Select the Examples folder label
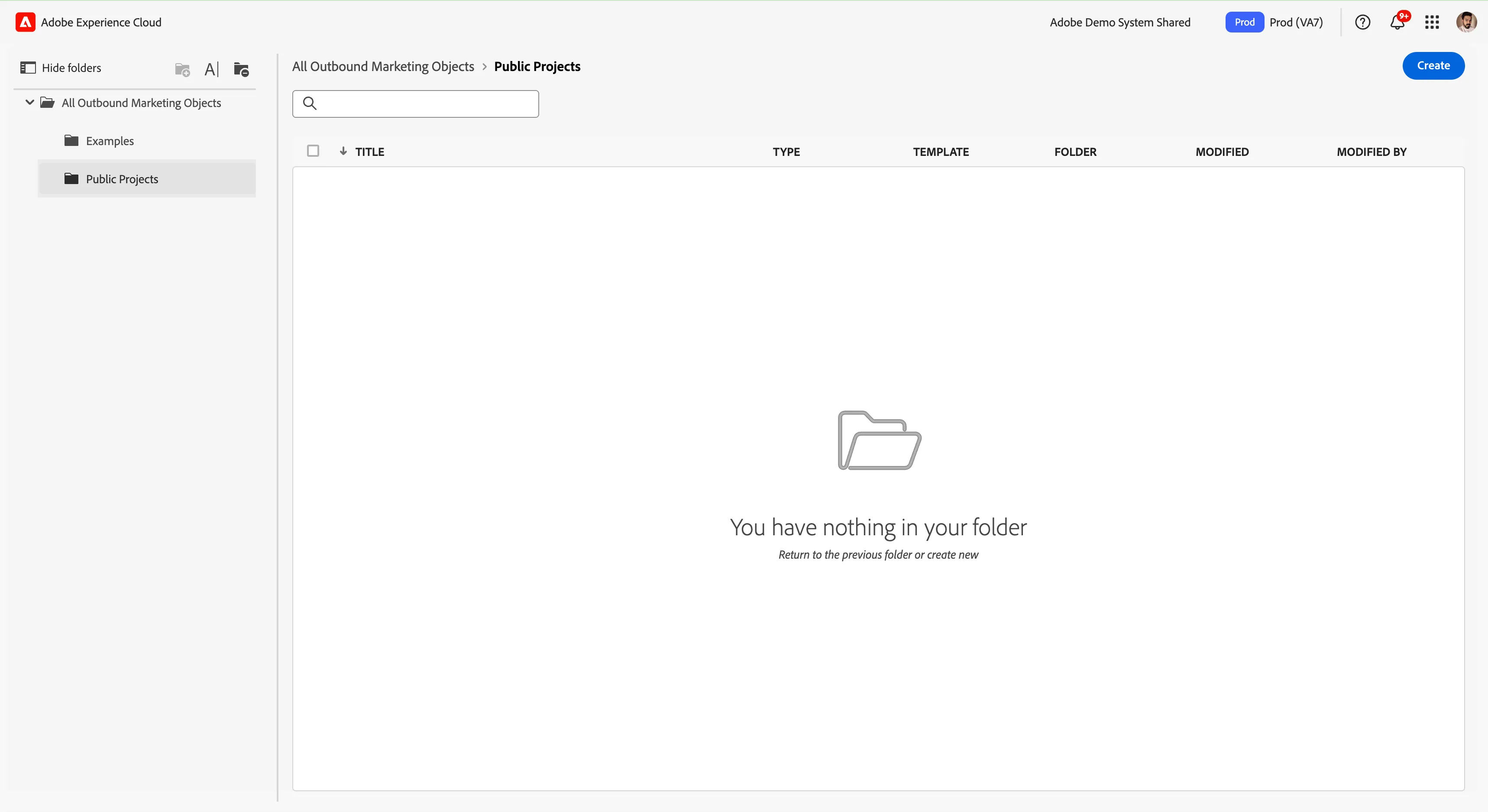This screenshot has width=1488, height=812. pos(110,141)
